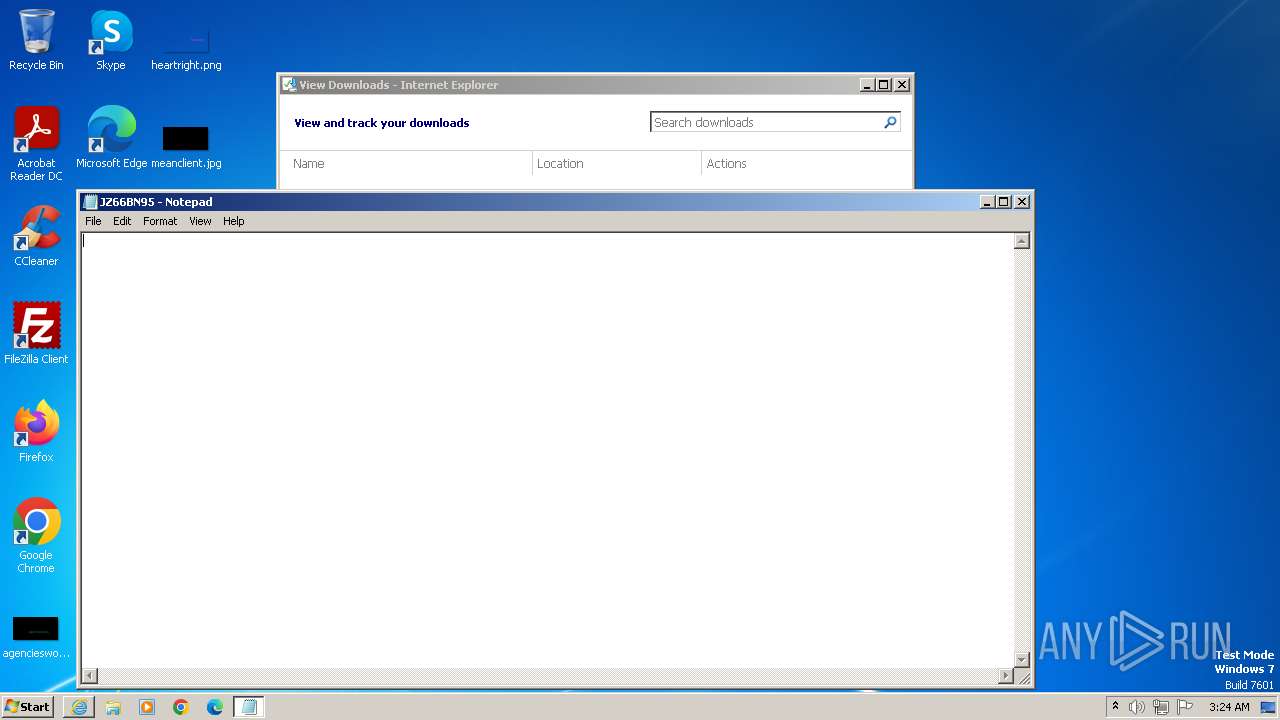The image size is (1280, 720).
Task: Click Notepad vertical scrollbar up arrow
Action: 1021,241
